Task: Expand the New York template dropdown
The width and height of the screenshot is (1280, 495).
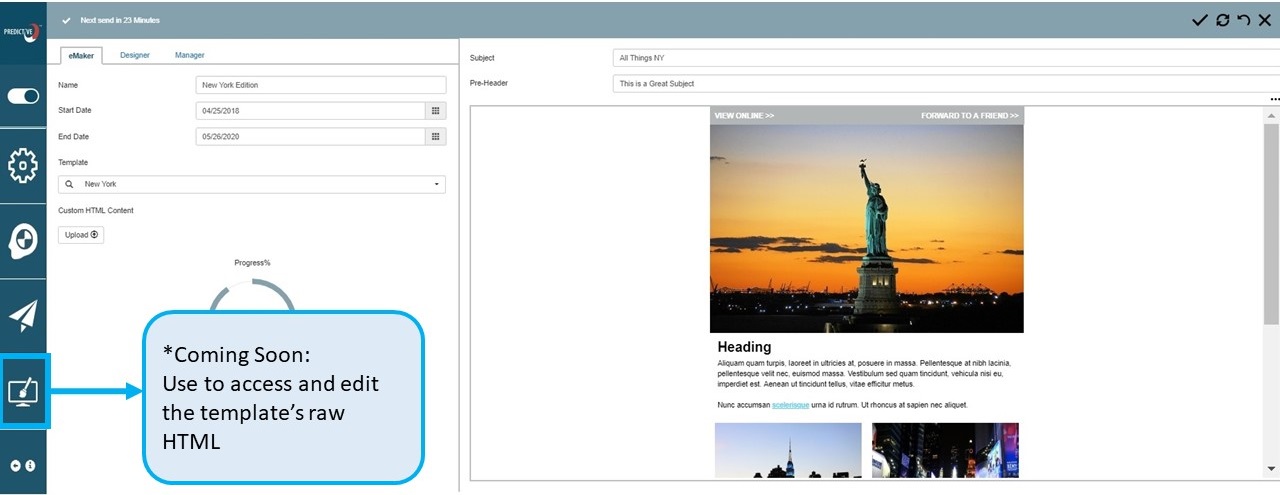Action: (436, 185)
